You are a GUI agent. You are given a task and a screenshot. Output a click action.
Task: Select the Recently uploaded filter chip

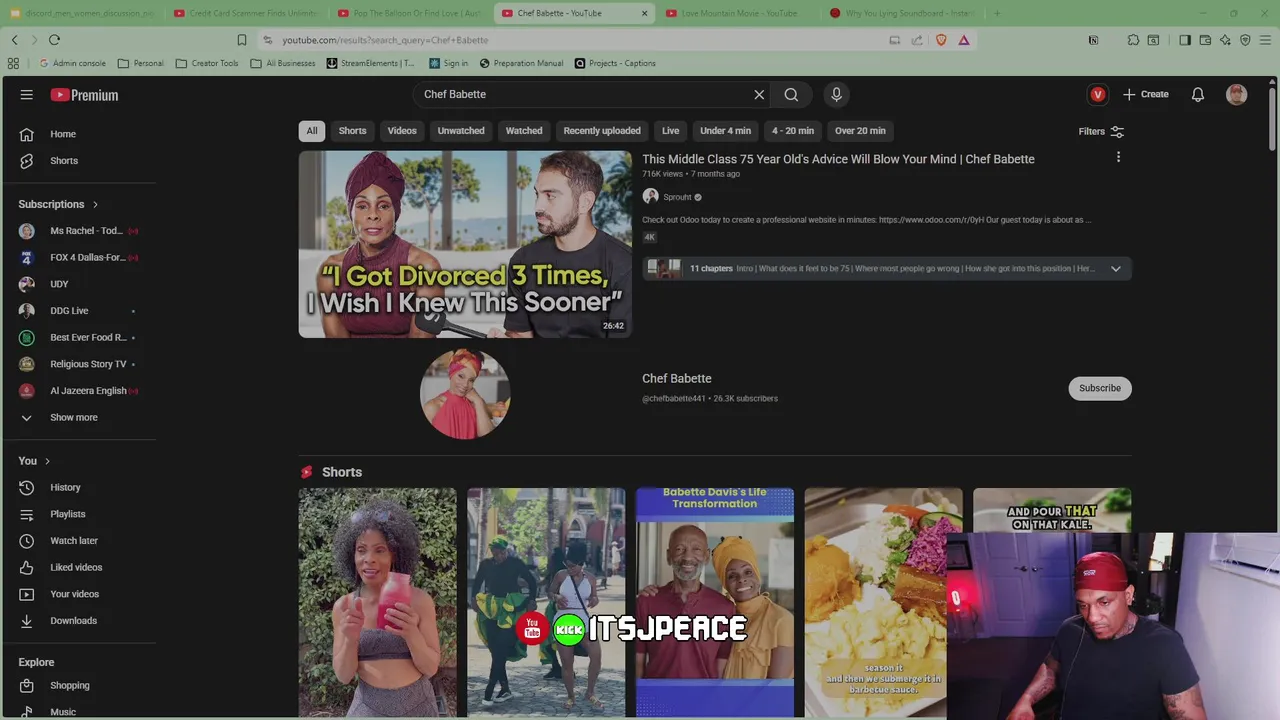602,131
